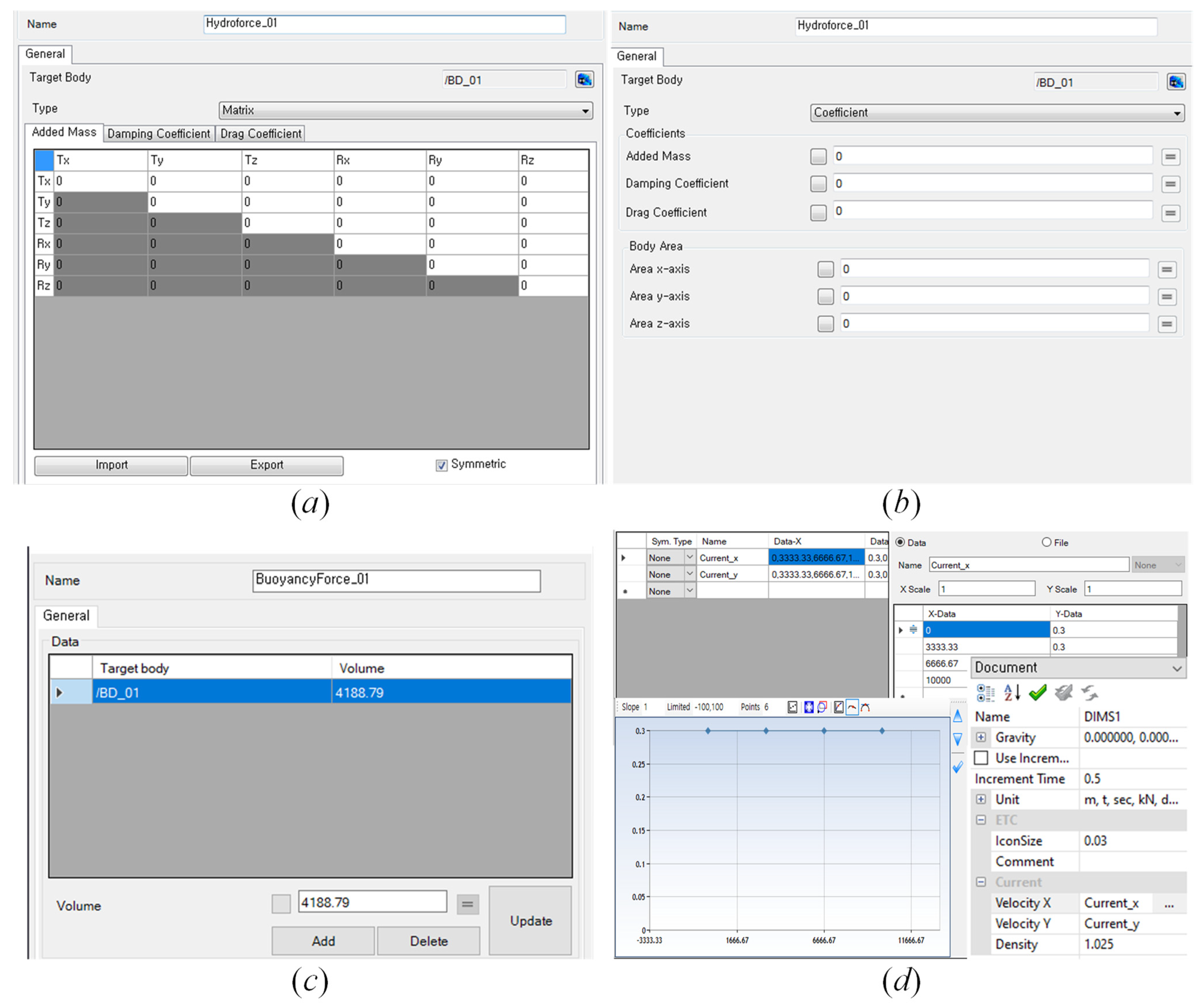The height and width of the screenshot is (1005, 1204).
Task: Switch to the Drag Coefficient tab
Action: pos(261,134)
